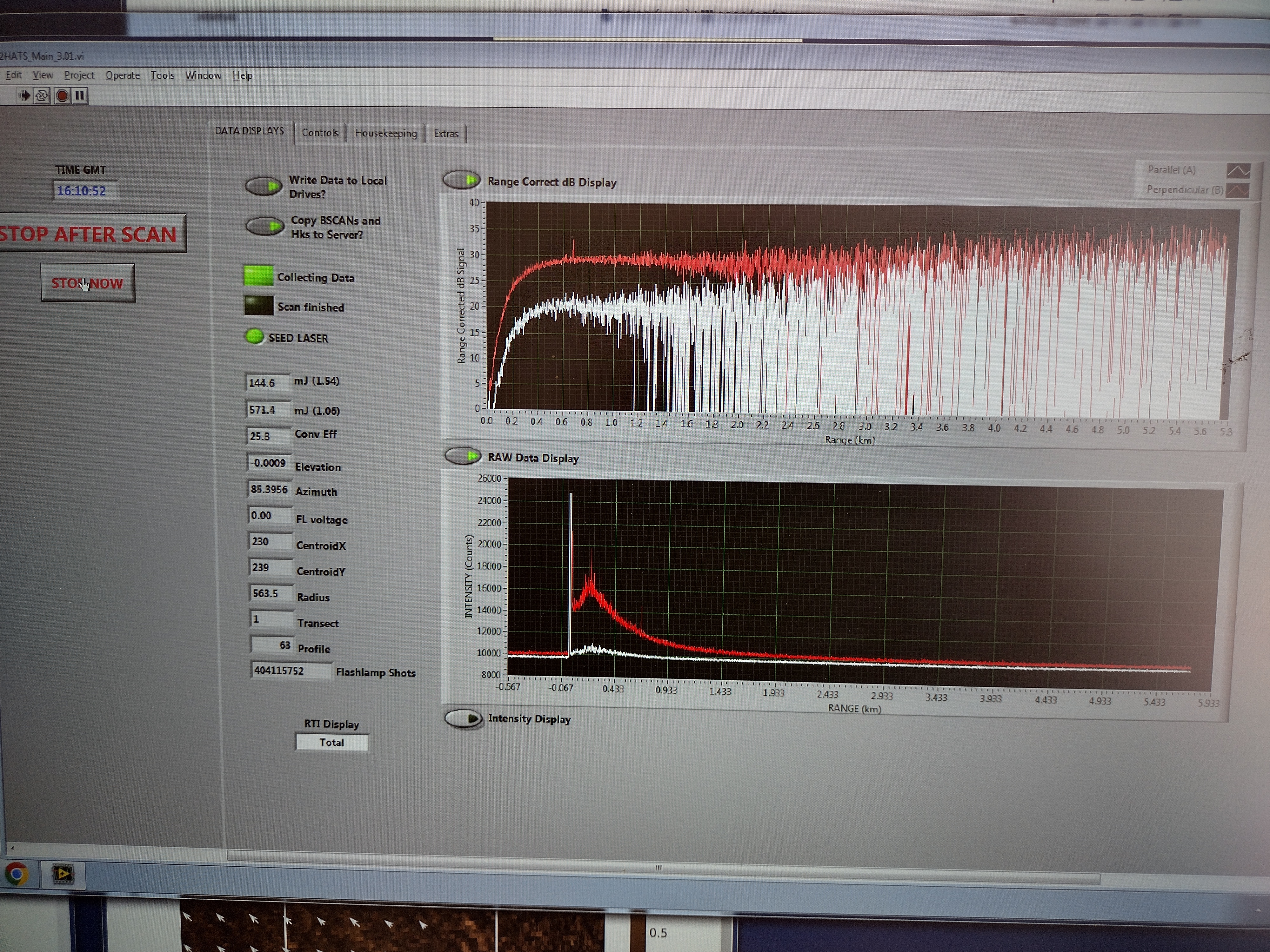
Task: Click the Run arrow toolbar icon
Action: click(x=24, y=95)
